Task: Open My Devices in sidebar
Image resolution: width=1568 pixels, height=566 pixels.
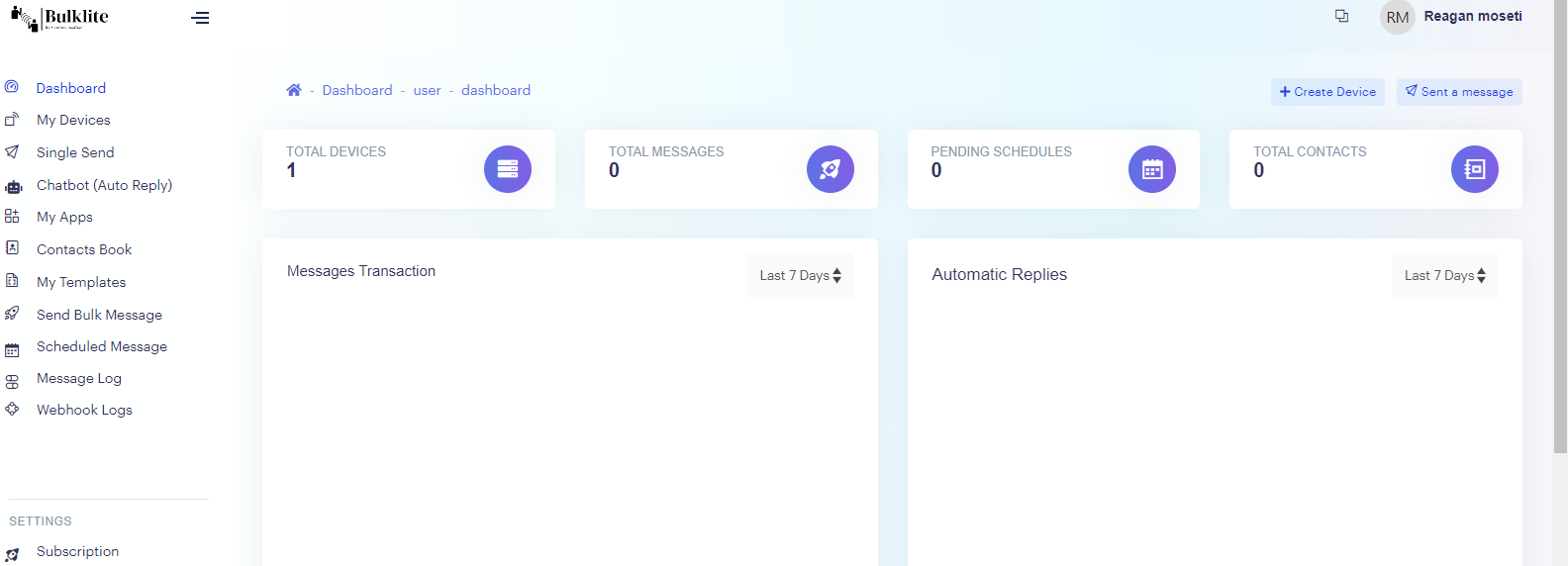Action: (x=73, y=120)
